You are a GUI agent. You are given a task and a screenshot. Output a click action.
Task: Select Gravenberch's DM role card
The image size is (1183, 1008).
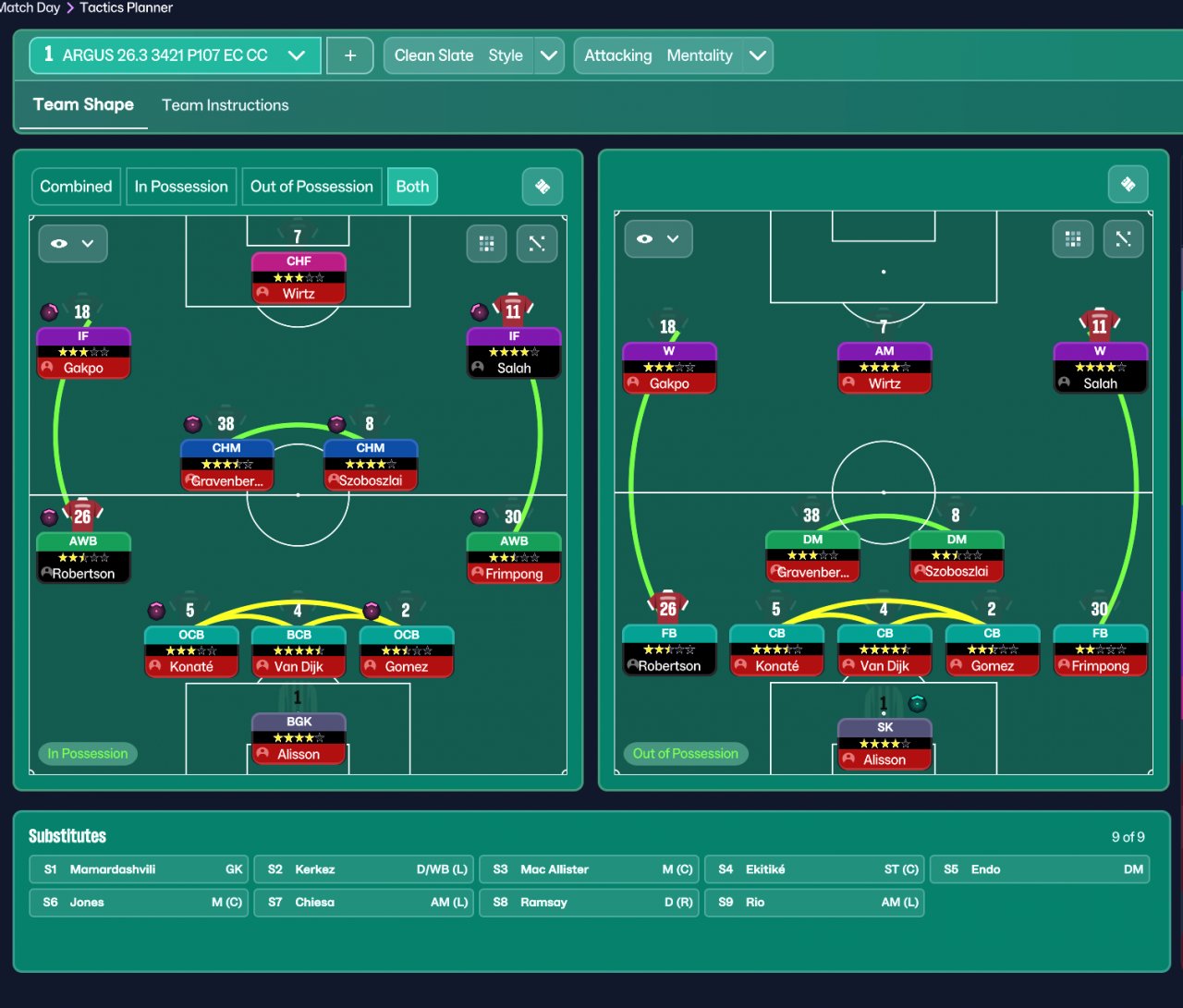coord(812,556)
